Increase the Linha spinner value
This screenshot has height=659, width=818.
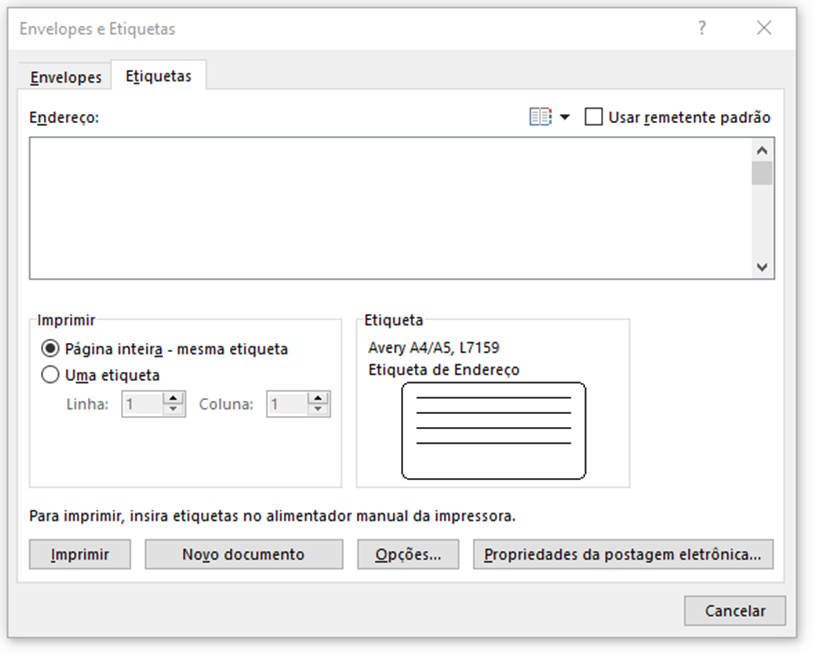point(173,398)
